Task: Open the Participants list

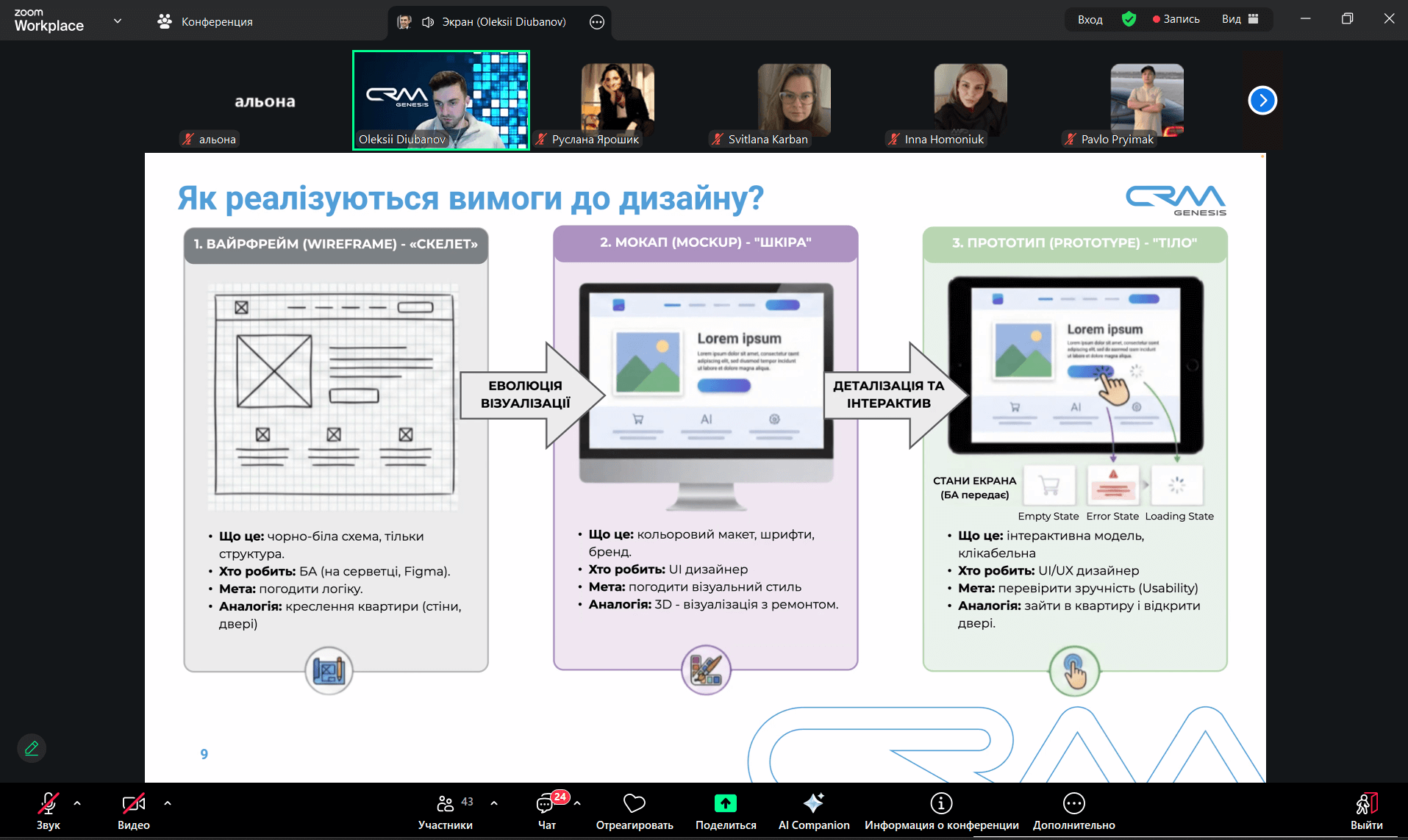Action: [446, 811]
